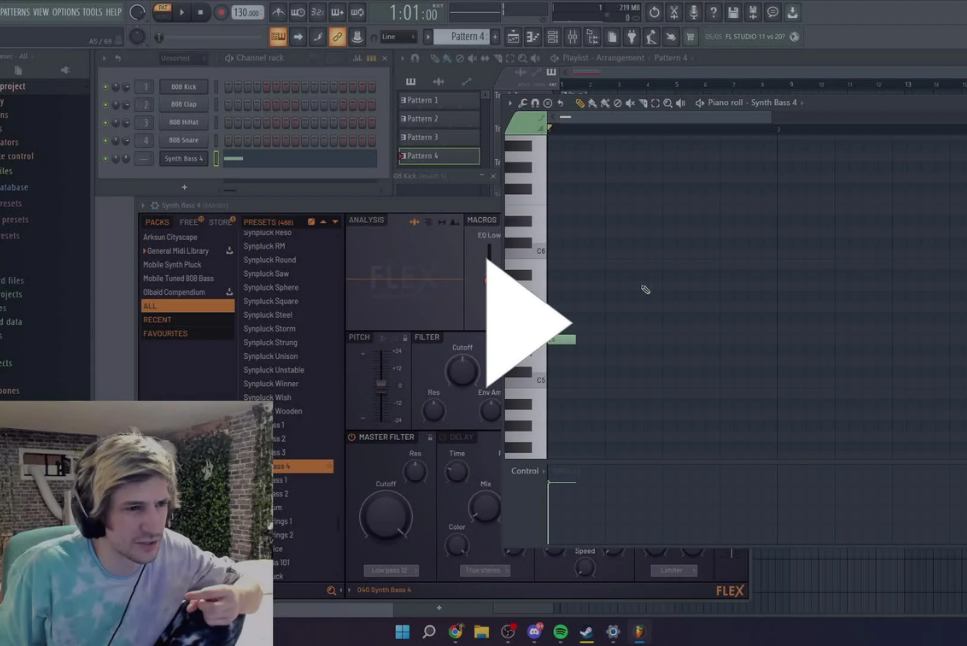Select the Synth Bass 4 channel button

tap(183, 159)
